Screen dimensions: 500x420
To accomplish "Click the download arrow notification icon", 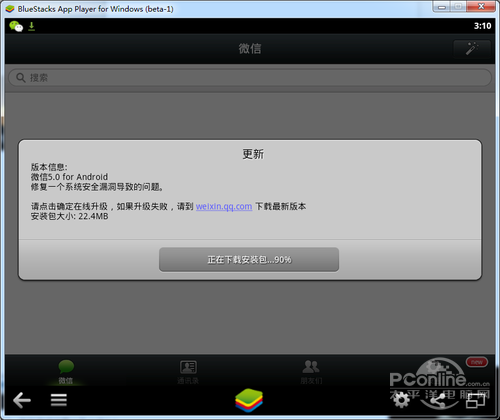I will (31, 26).
